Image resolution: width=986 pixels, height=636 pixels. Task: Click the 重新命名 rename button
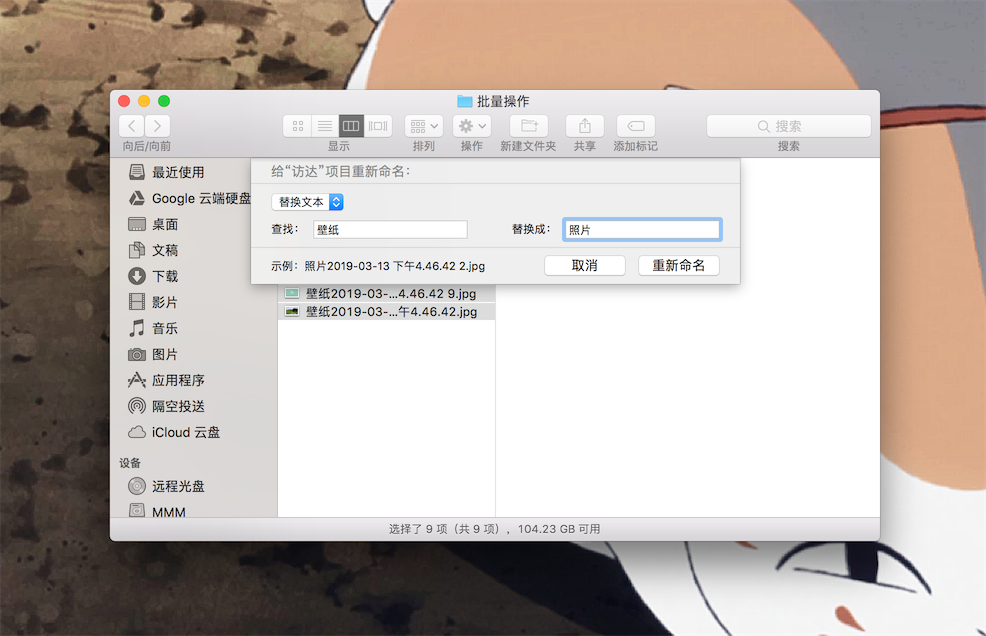[x=679, y=265]
